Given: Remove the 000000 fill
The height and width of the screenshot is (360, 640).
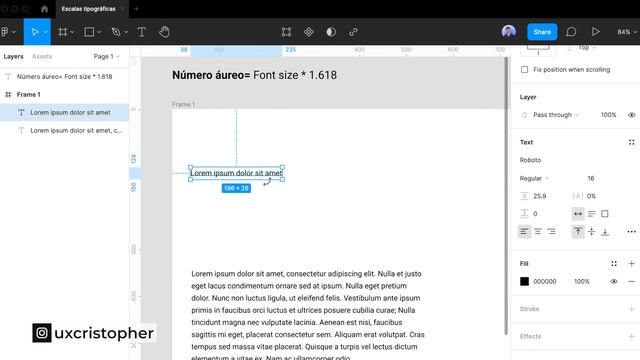Looking at the screenshot, I should coord(631,282).
